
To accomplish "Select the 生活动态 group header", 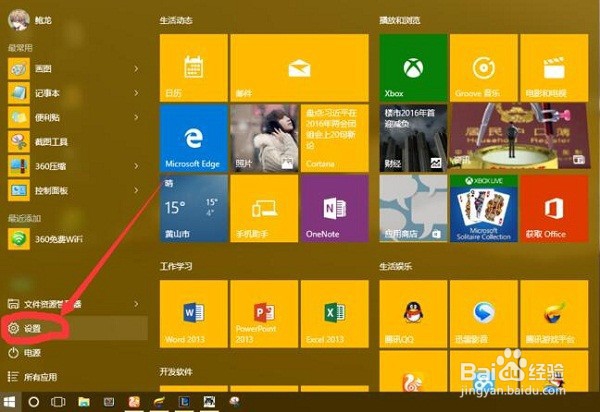I will pos(176,20).
